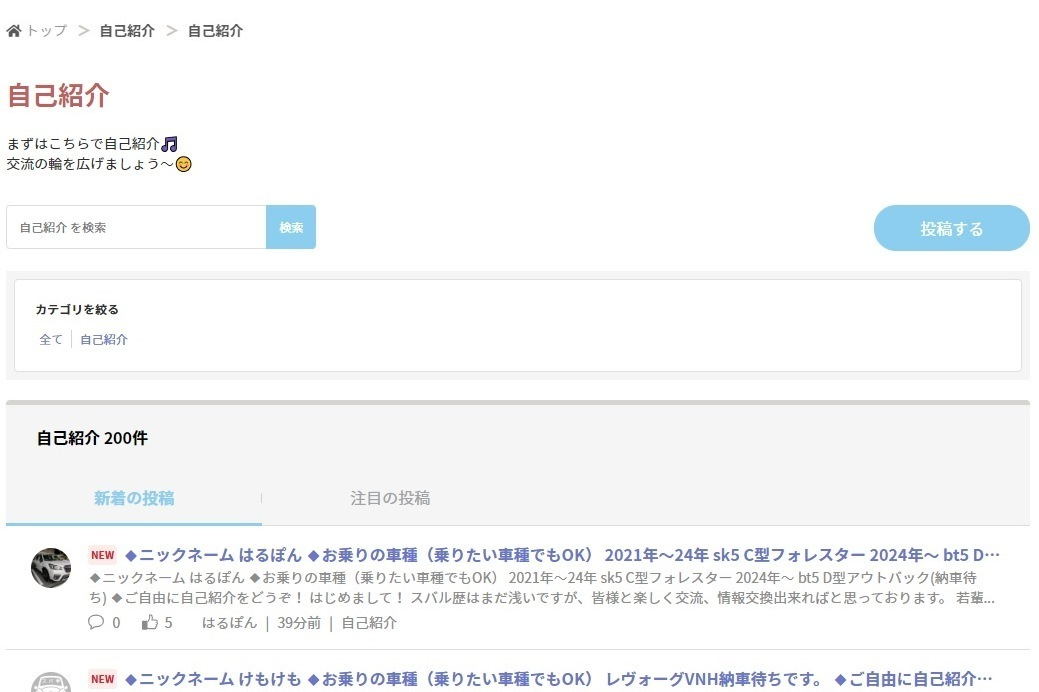Click the 自己紹介 200件 heading text
Screen dimensions: 1039x692
(92, 437)
